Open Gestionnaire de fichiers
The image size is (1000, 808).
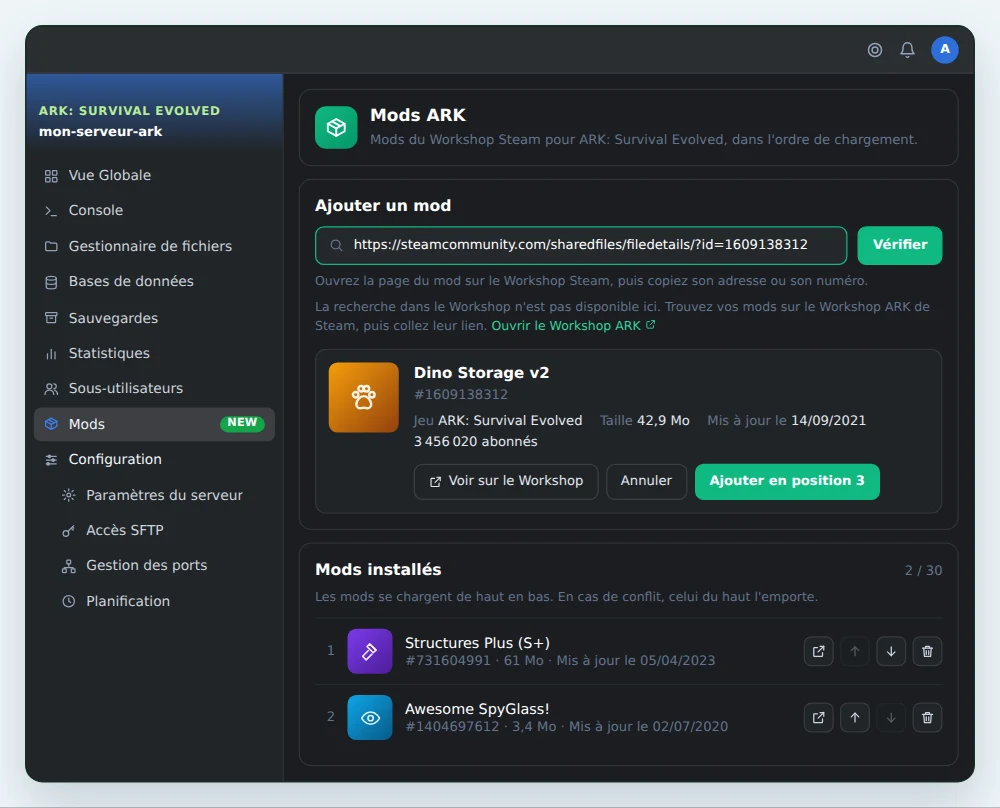pos(154,246)
